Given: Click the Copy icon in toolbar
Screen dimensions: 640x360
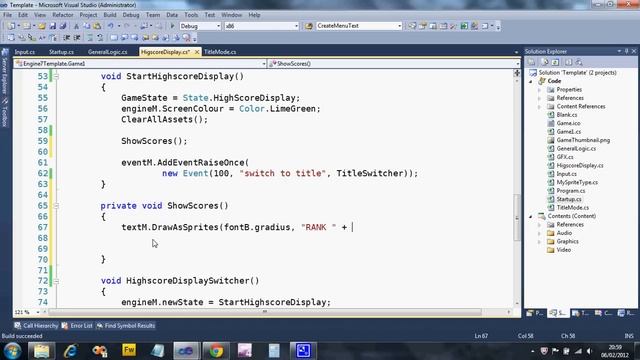Looking at the screenshot, I should coord(87,26).
